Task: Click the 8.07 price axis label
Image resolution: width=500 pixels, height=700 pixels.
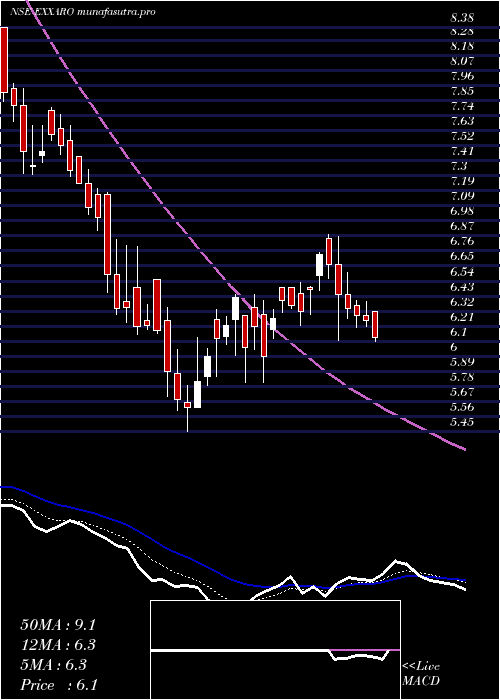Action: pyautogui.click(x=462, y=61)
